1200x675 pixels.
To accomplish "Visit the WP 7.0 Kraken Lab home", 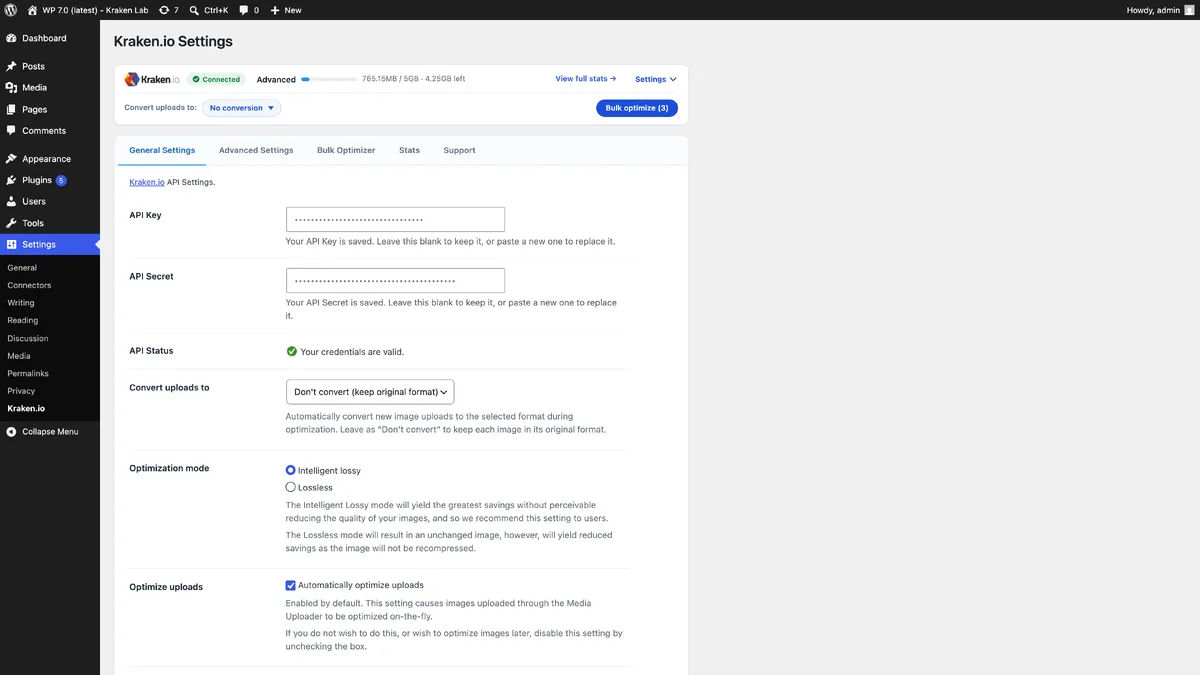I will [x=86, y=10].
